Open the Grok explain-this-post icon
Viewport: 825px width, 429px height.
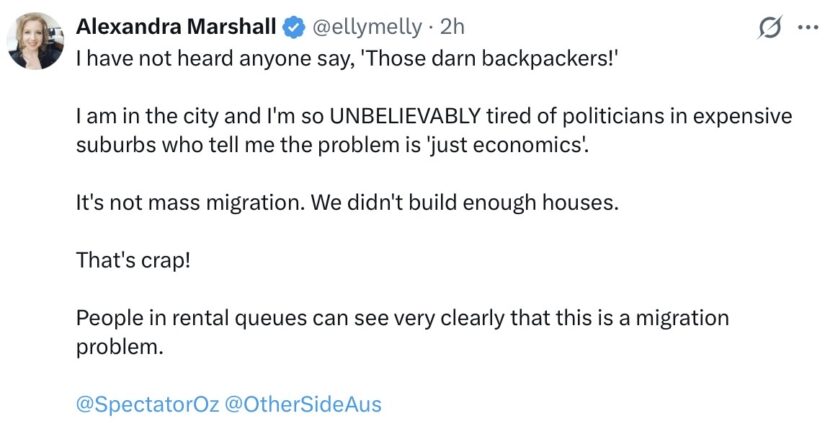pyautogui.click(x=770, y=27)
